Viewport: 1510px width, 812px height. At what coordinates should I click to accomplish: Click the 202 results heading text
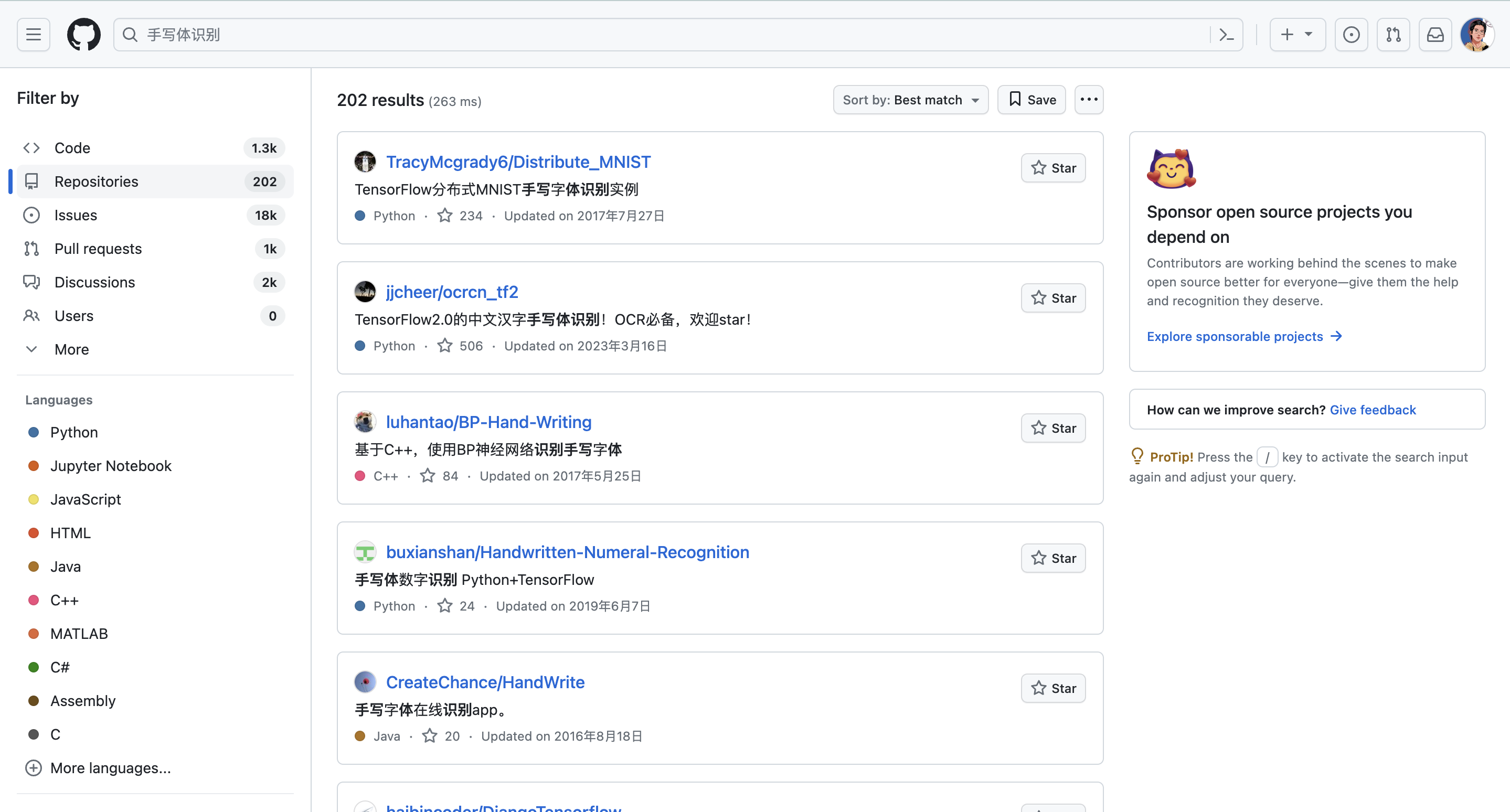pos(380,100)
